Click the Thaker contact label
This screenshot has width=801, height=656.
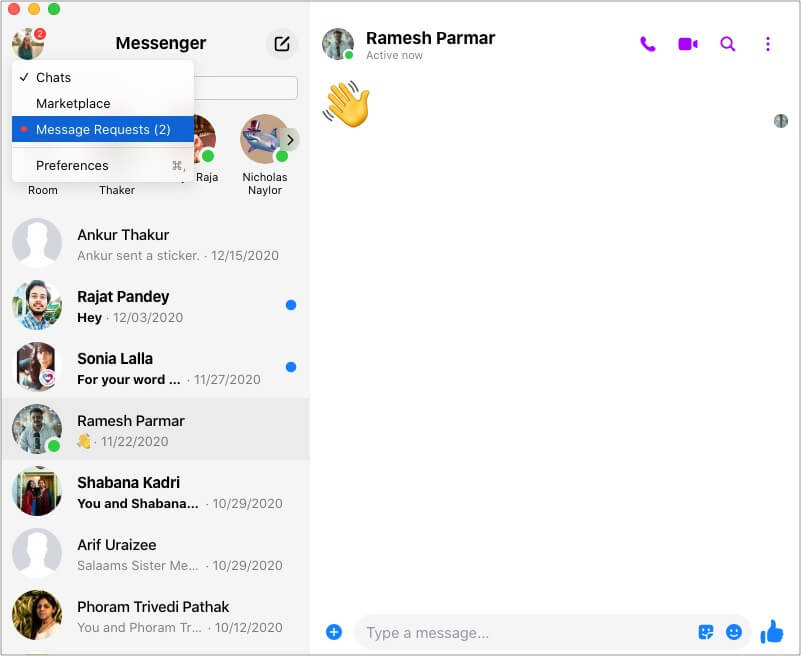(117, 190)
